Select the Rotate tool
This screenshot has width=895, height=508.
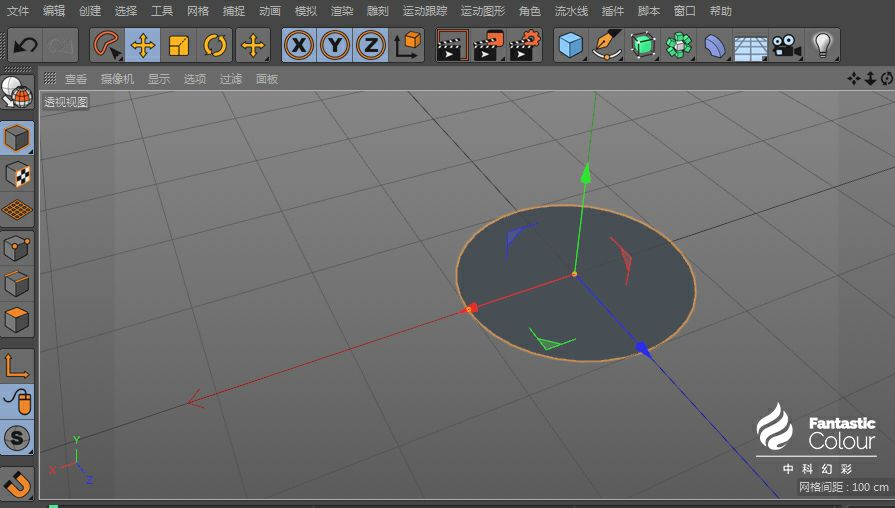pyautogui.click(x=214, y=45)
